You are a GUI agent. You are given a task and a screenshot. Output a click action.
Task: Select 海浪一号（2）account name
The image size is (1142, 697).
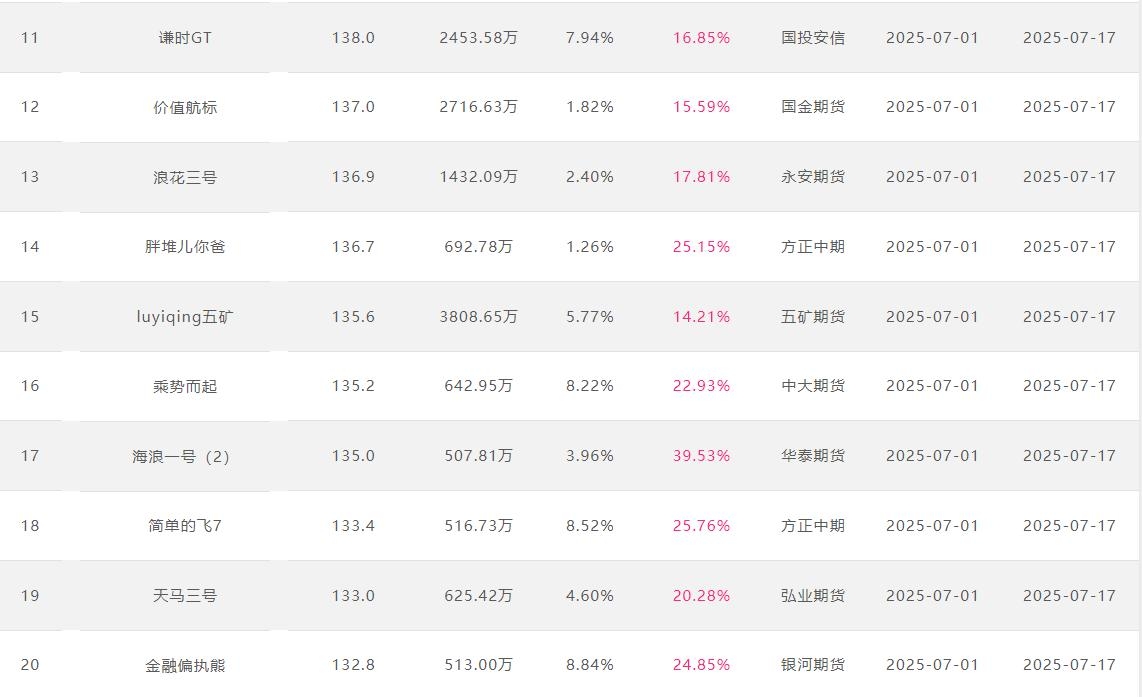[181, 456]
